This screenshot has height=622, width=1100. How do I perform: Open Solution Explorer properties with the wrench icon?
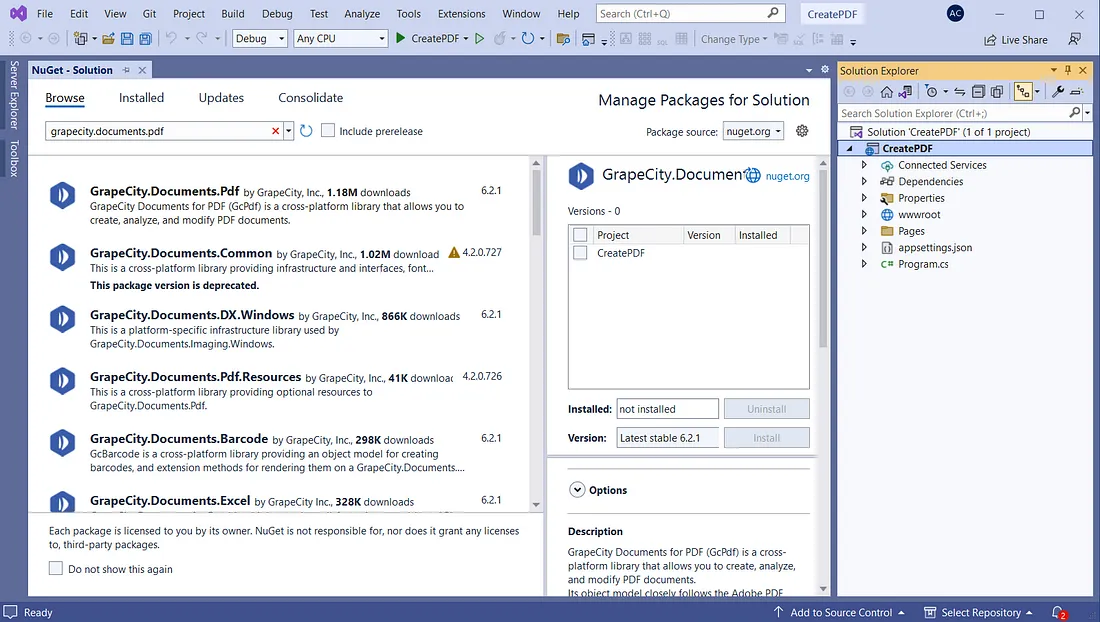pos(1058,91)
